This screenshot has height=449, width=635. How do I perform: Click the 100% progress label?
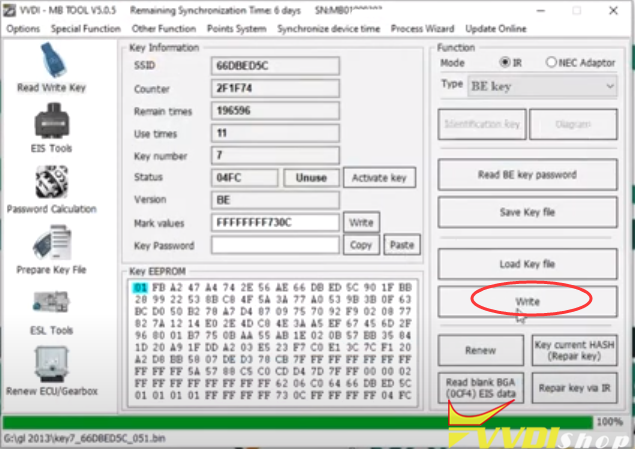610,422
